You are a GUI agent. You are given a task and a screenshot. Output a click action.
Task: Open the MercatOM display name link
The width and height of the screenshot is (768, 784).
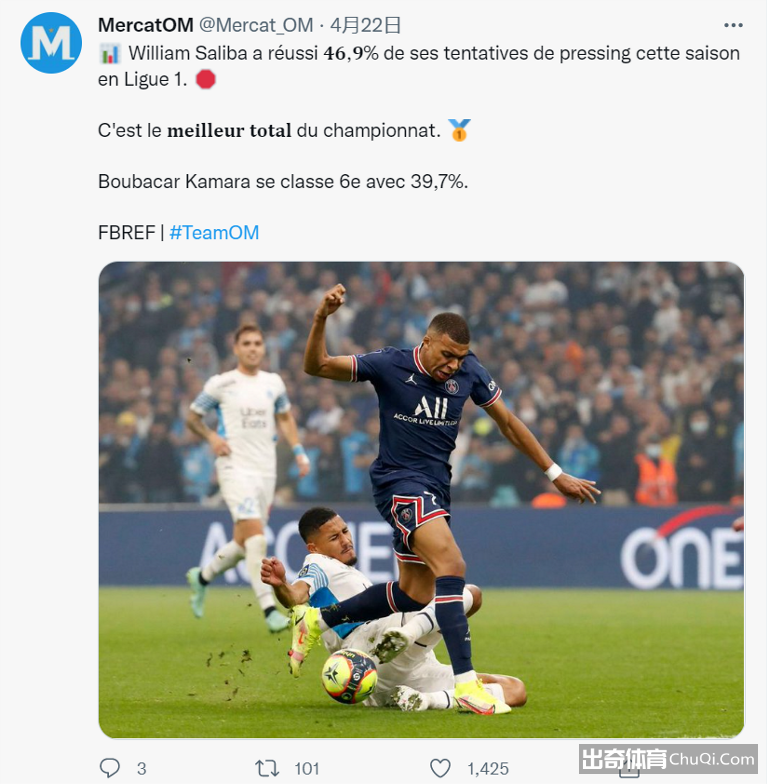[x=146, y=25]
